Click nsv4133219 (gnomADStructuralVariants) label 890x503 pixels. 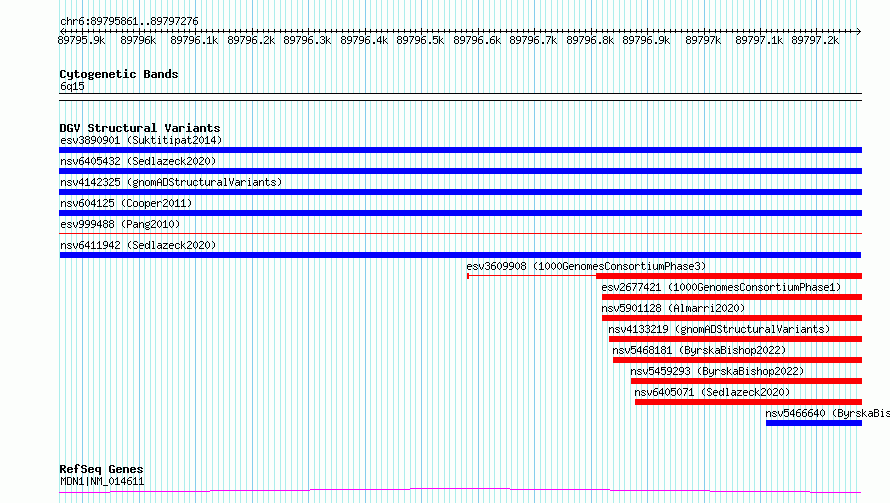click(x=719, y=329)
